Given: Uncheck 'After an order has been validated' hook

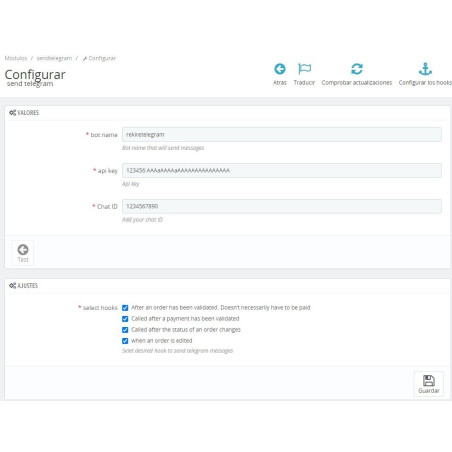Looking at the screenshot, I should click(125, 308).
